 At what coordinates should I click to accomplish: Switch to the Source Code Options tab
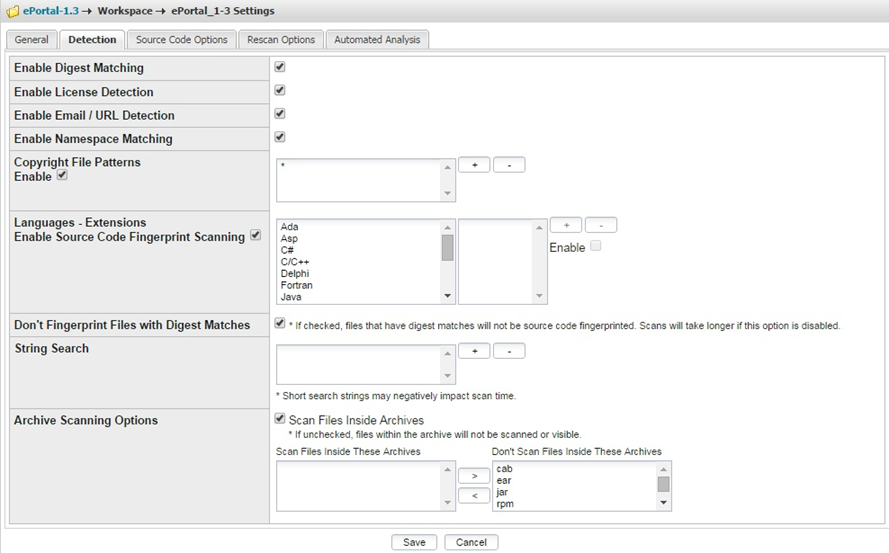(x=182, y=40)
